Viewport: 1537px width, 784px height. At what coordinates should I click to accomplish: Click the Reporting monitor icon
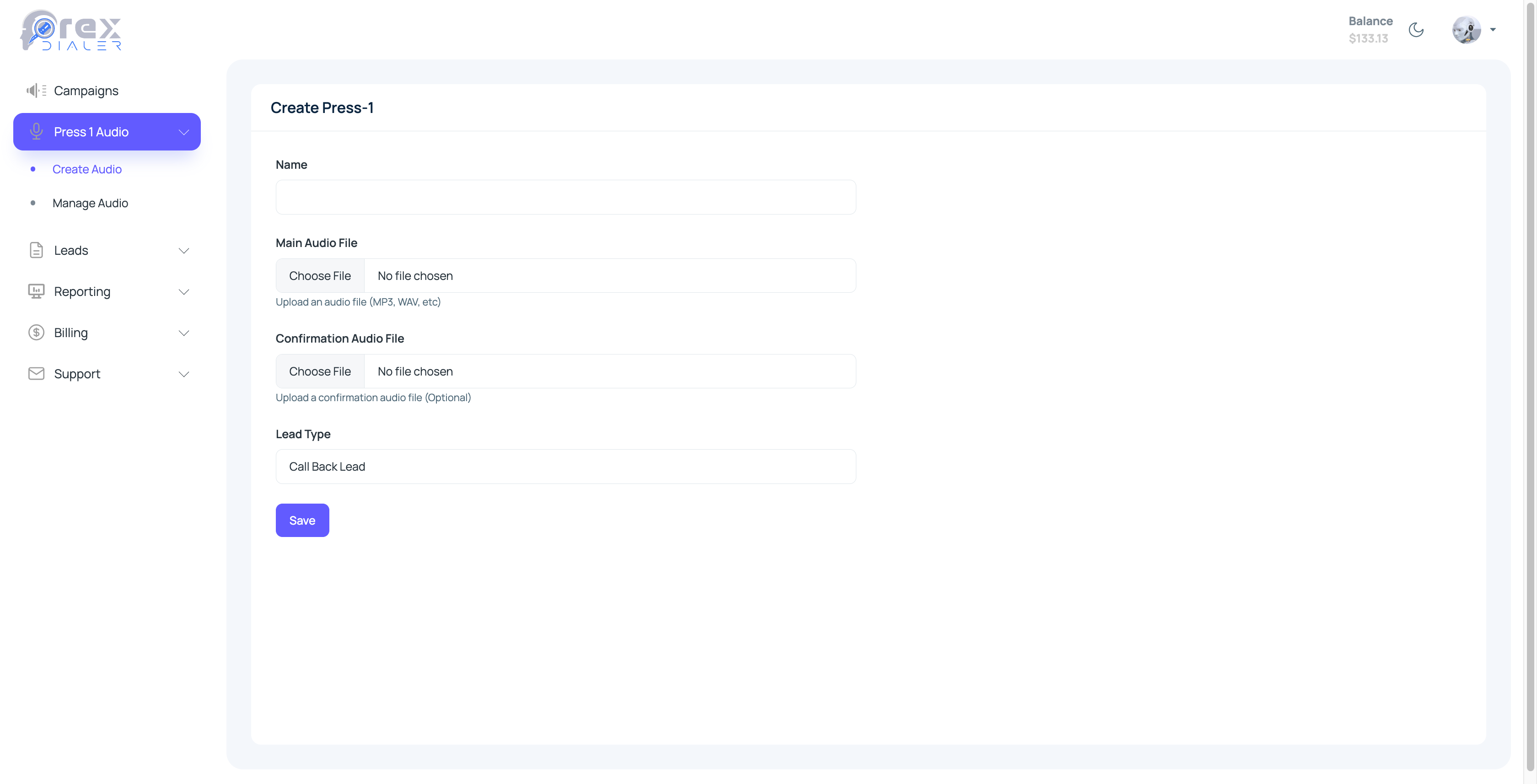37,291
